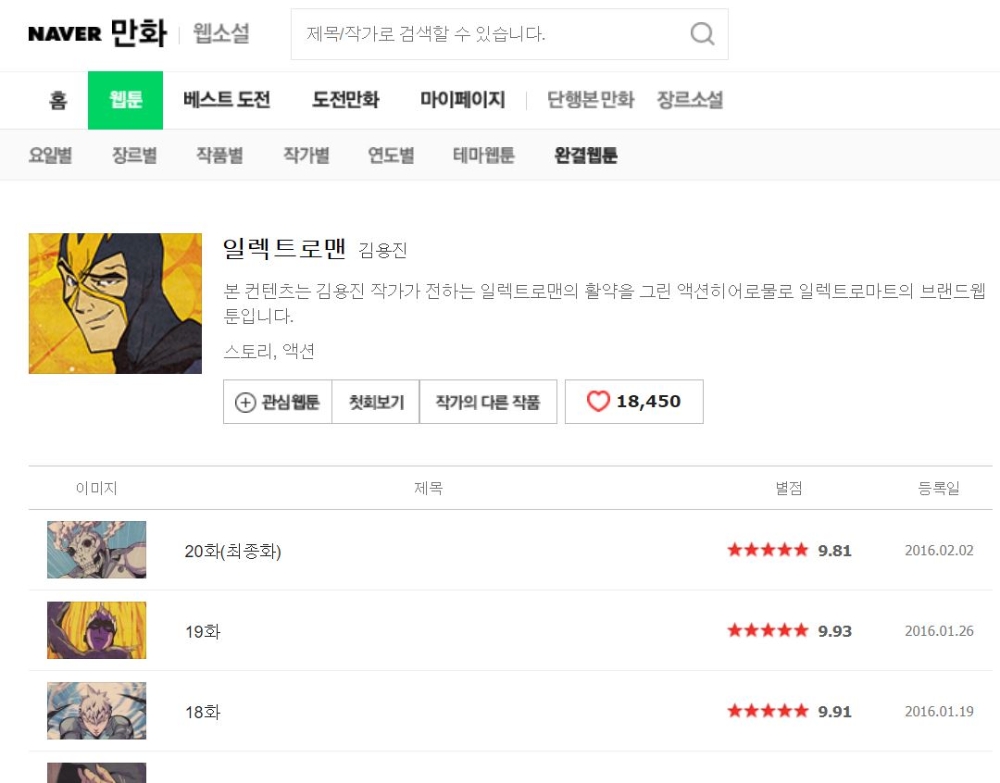This screenshot has width=1000, height=783.
Task: Click date 2016.01.26
Action: pos(939,631)
